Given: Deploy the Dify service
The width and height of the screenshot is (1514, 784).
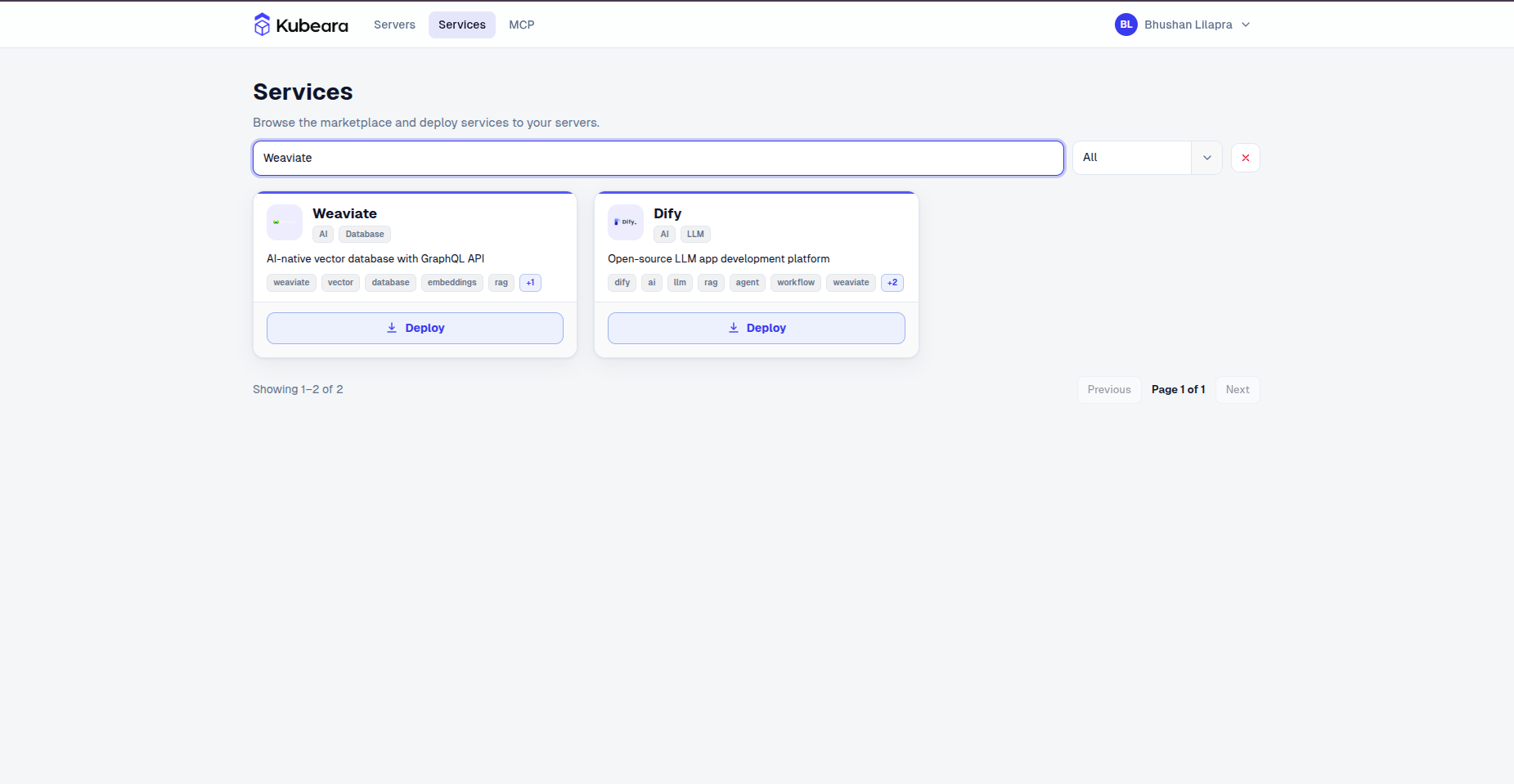Looking at the screenshot, I should (x=757, y=328).
